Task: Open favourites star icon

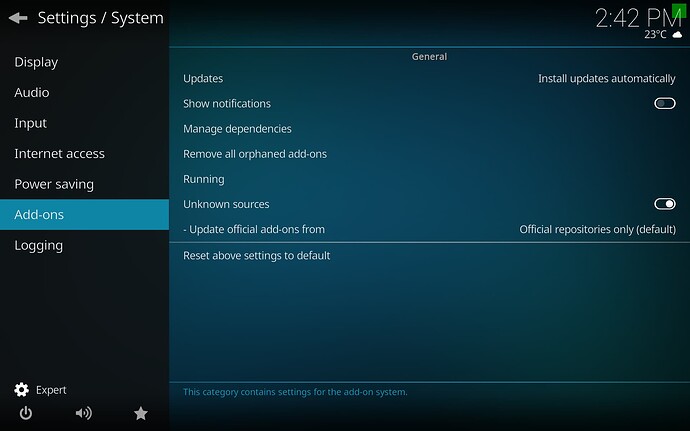Action: (141, 413)
